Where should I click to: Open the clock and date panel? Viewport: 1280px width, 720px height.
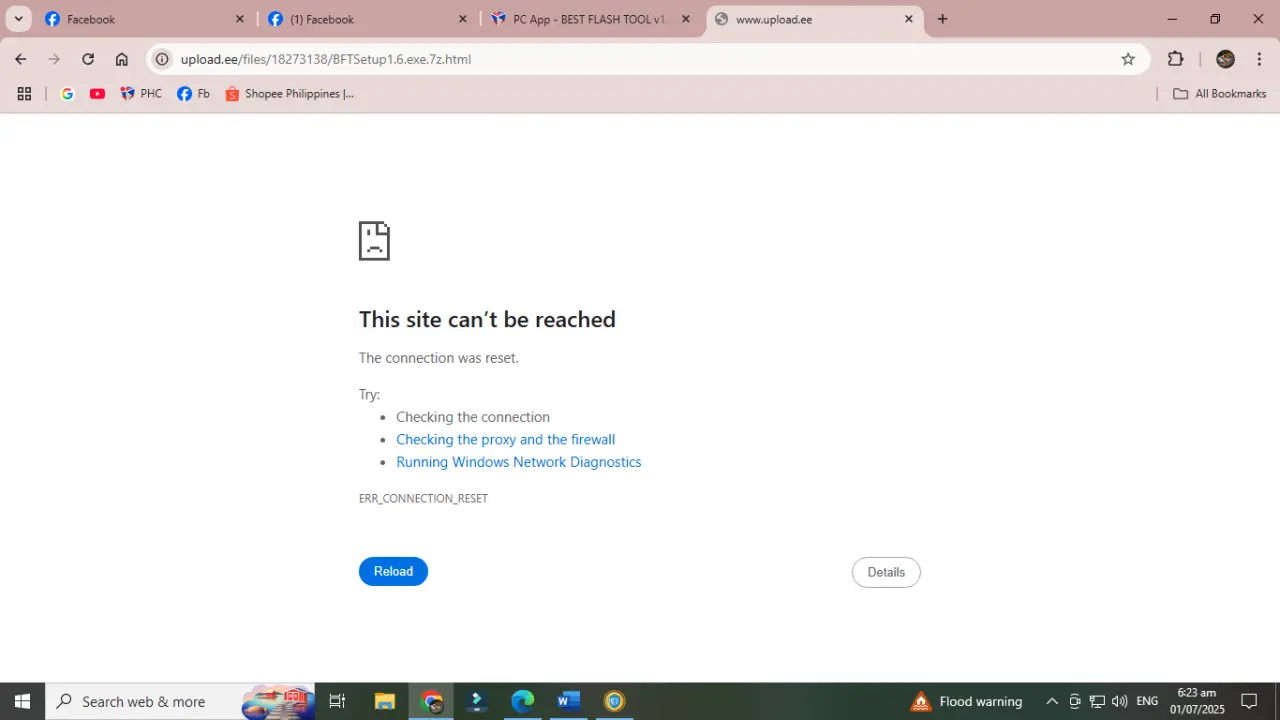point(1197,701)
